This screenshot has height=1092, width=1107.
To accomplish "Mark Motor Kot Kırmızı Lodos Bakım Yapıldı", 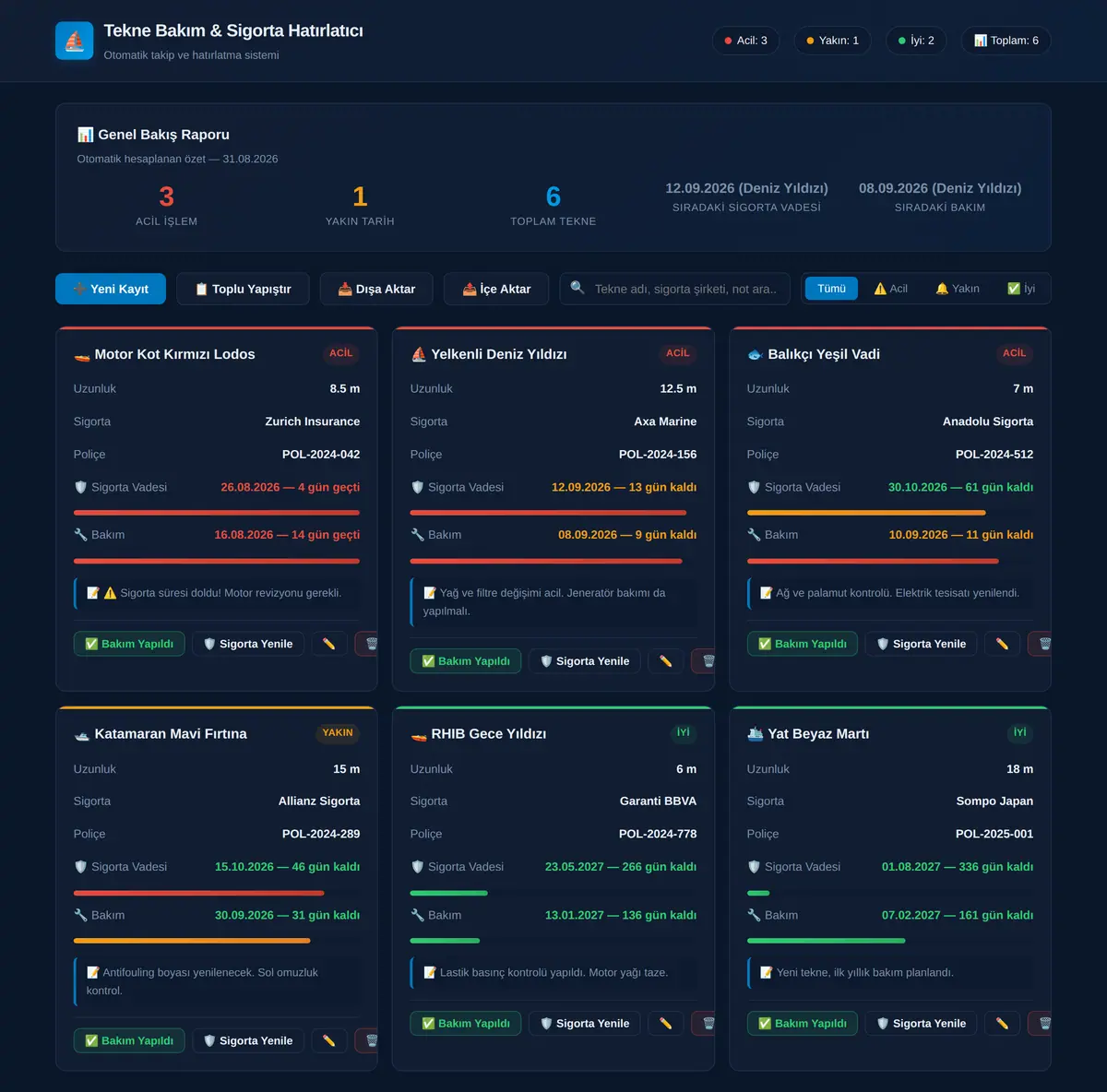I will click(x=129, y=644).
